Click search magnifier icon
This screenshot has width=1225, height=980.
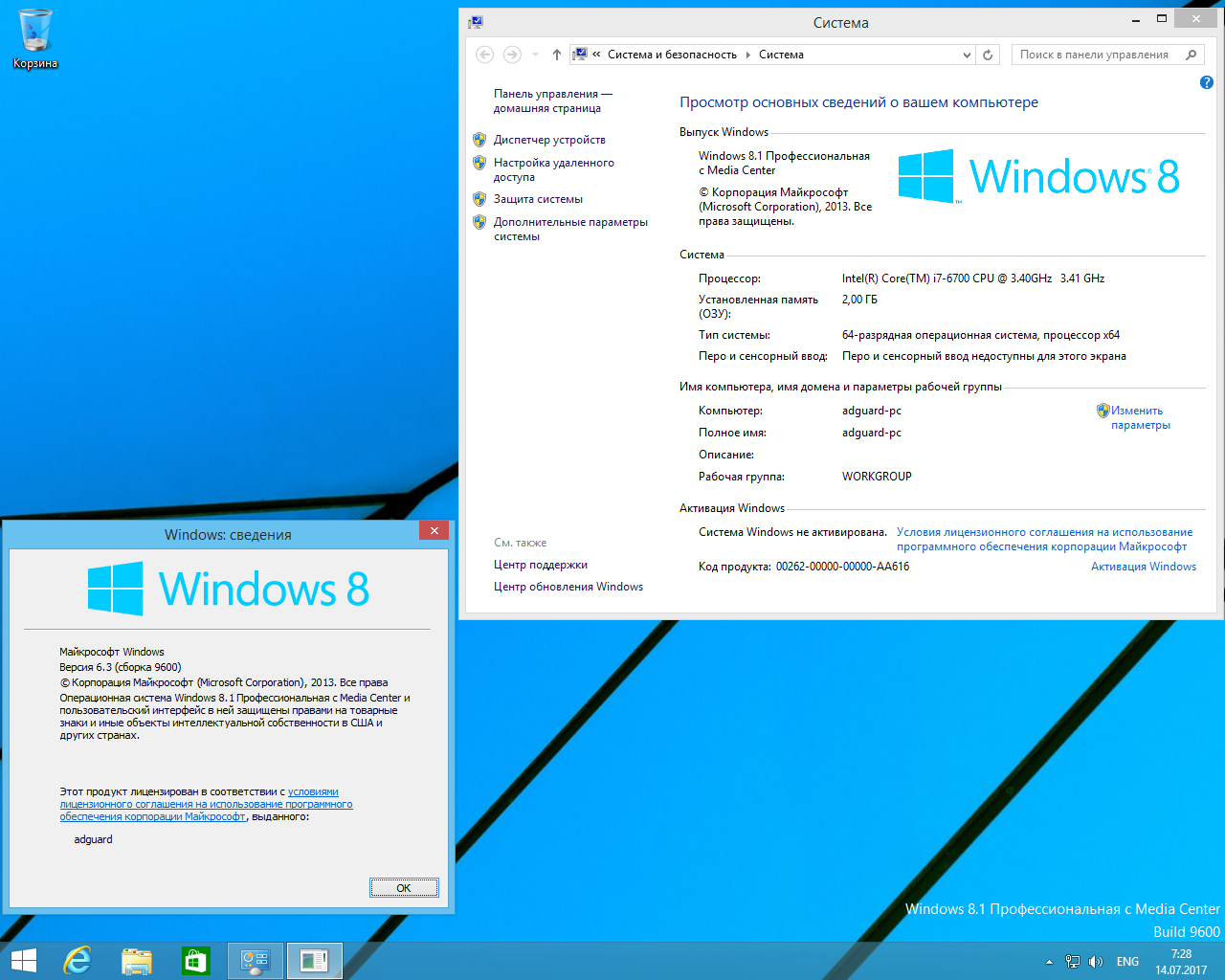1191,55
